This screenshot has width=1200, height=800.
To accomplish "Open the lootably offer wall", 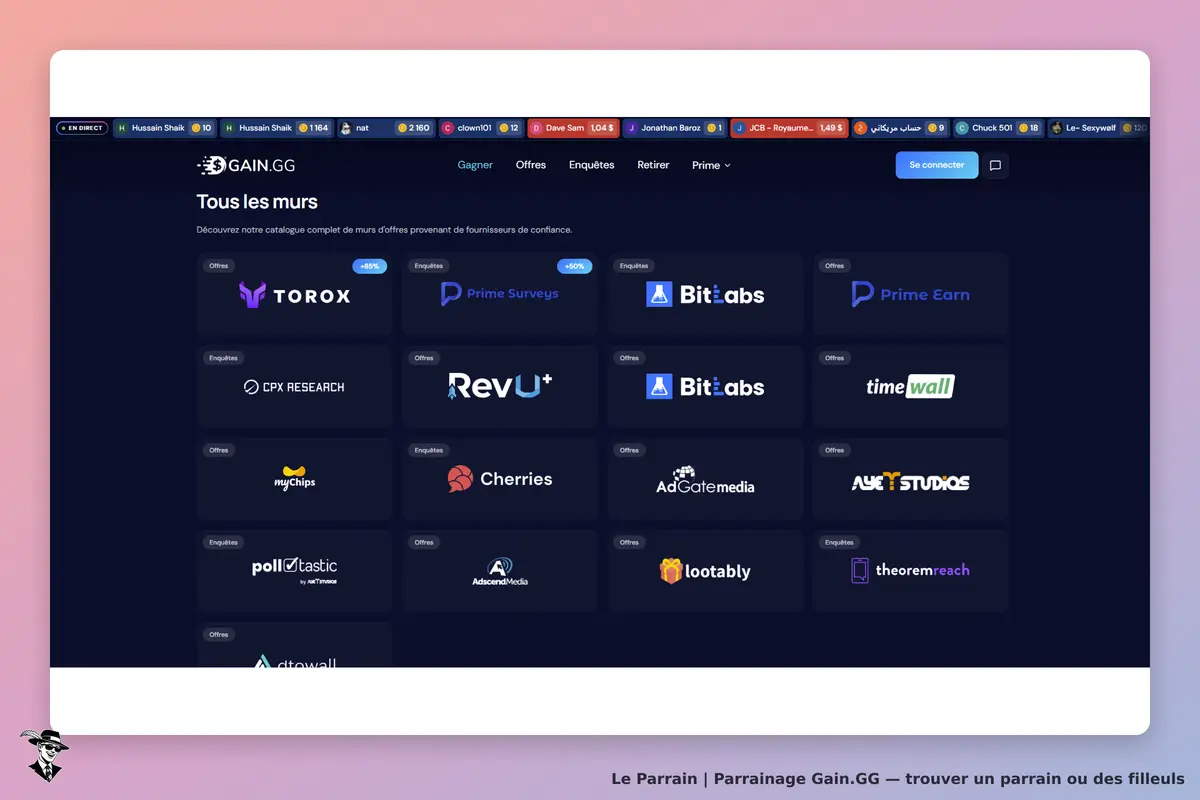I will pyautogui.click(x=705, y=571).
